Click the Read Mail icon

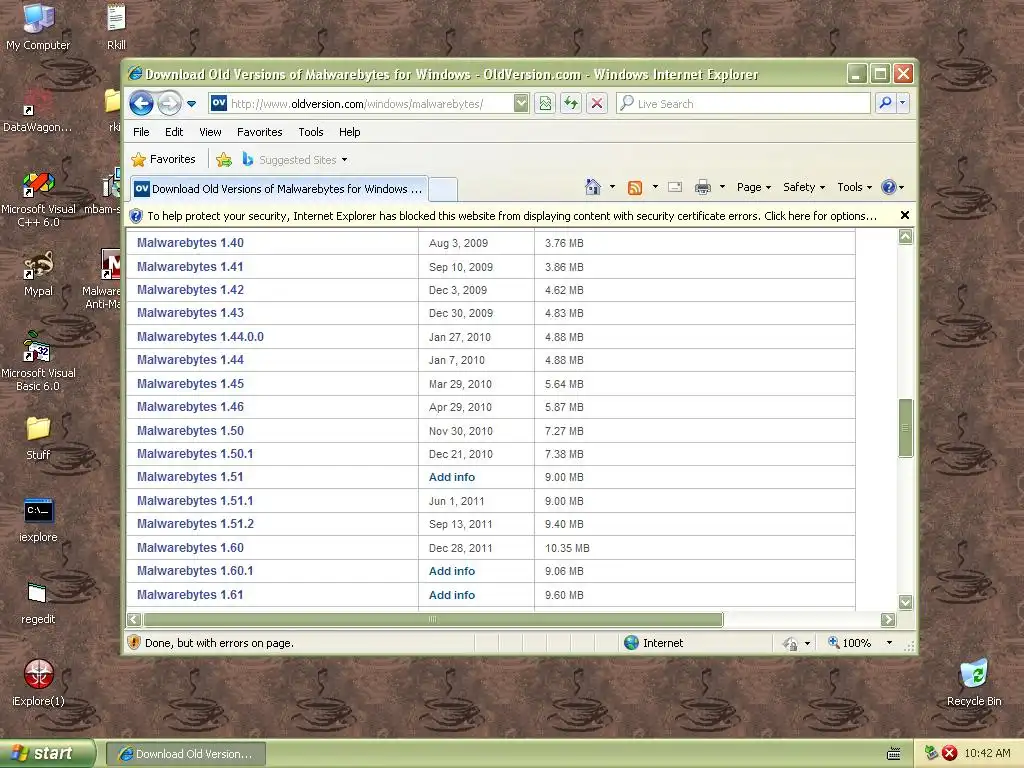point(675,187)
